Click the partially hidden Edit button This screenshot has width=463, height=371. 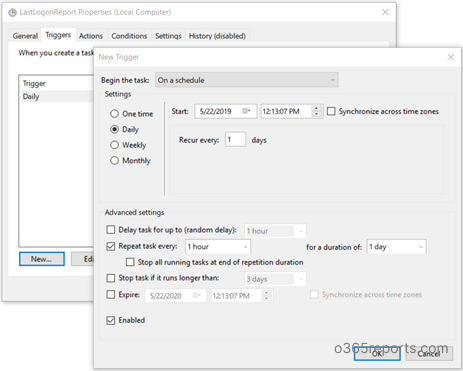point(83,259)
